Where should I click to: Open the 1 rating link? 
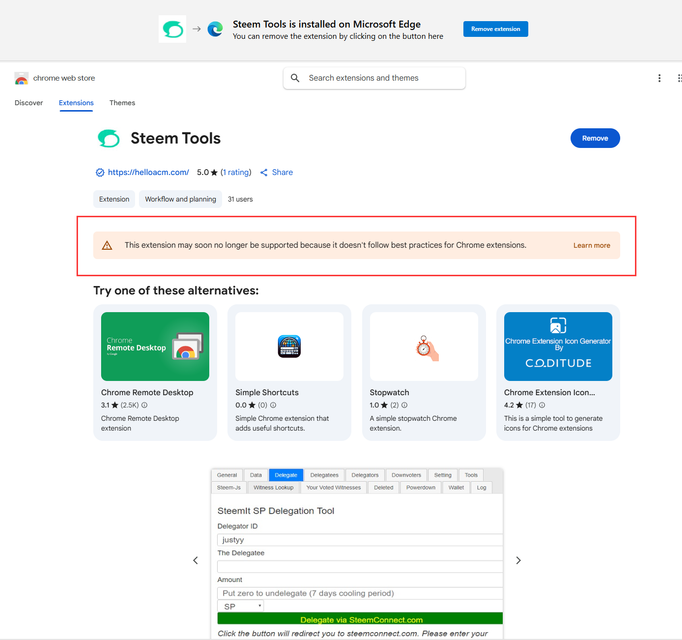pyautogui.click(x=236, y=172)
